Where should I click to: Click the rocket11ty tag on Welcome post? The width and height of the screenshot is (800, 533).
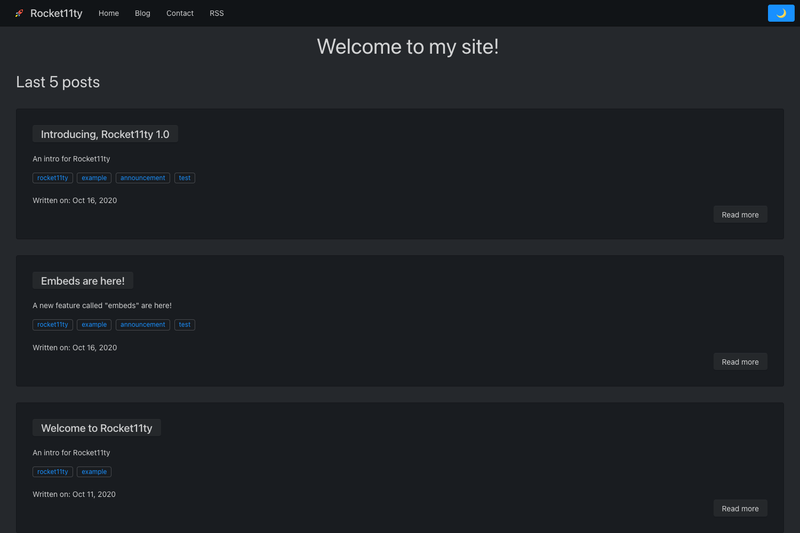(53, 472)
